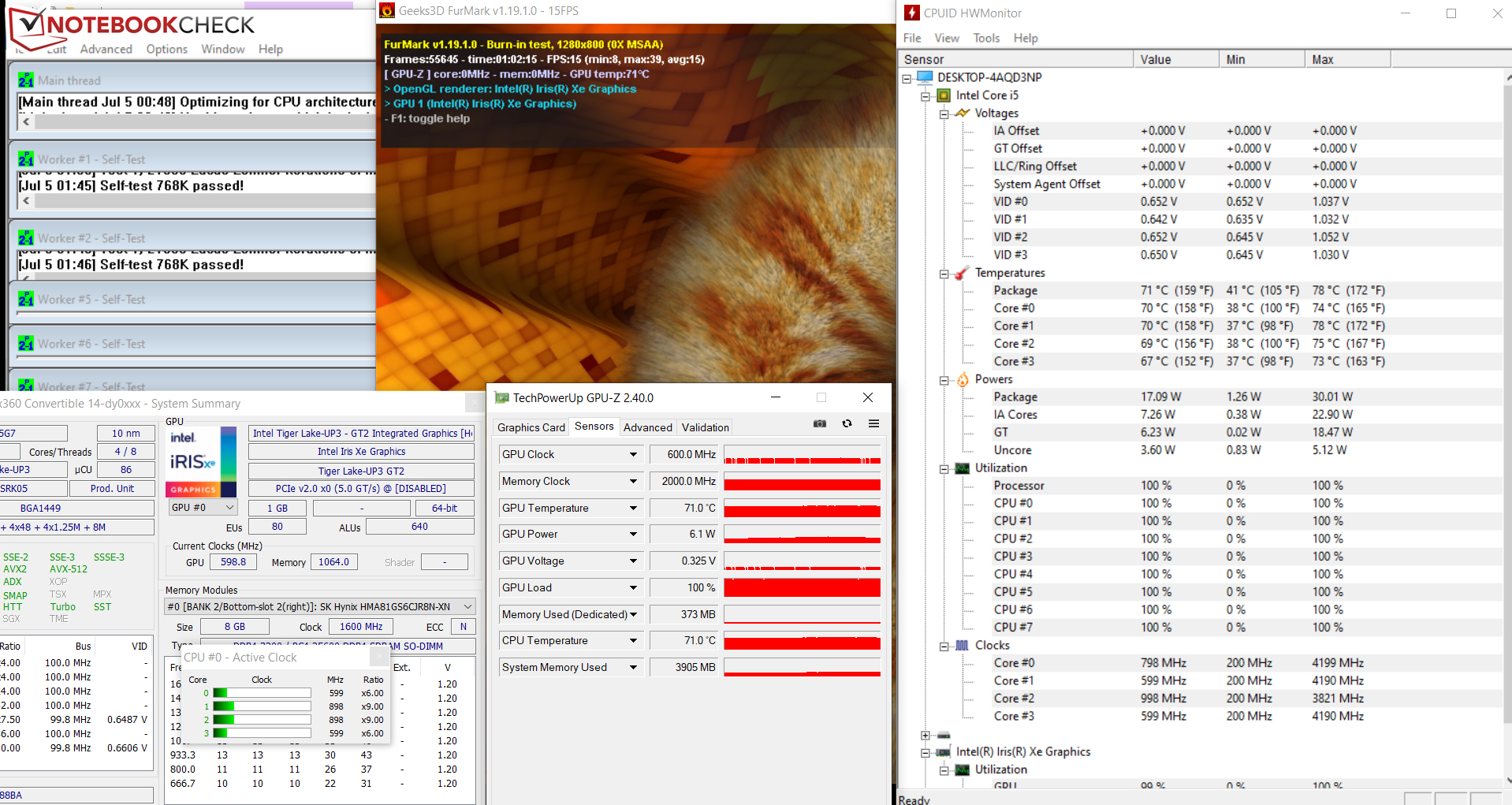
Task: Open the HWMonitor Tools menu
Action: tap(986, 38)
